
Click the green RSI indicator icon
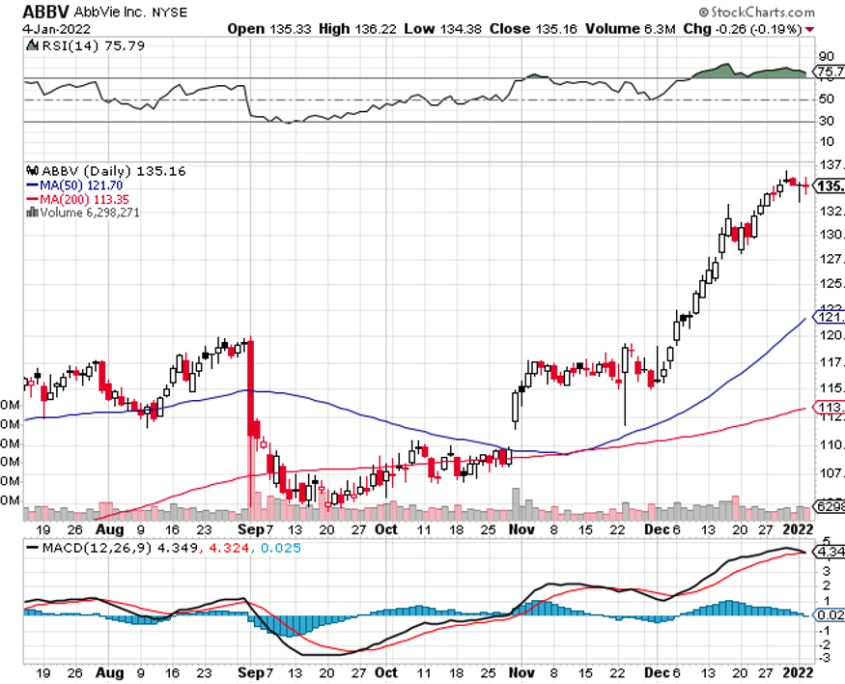tap(32, 45)
